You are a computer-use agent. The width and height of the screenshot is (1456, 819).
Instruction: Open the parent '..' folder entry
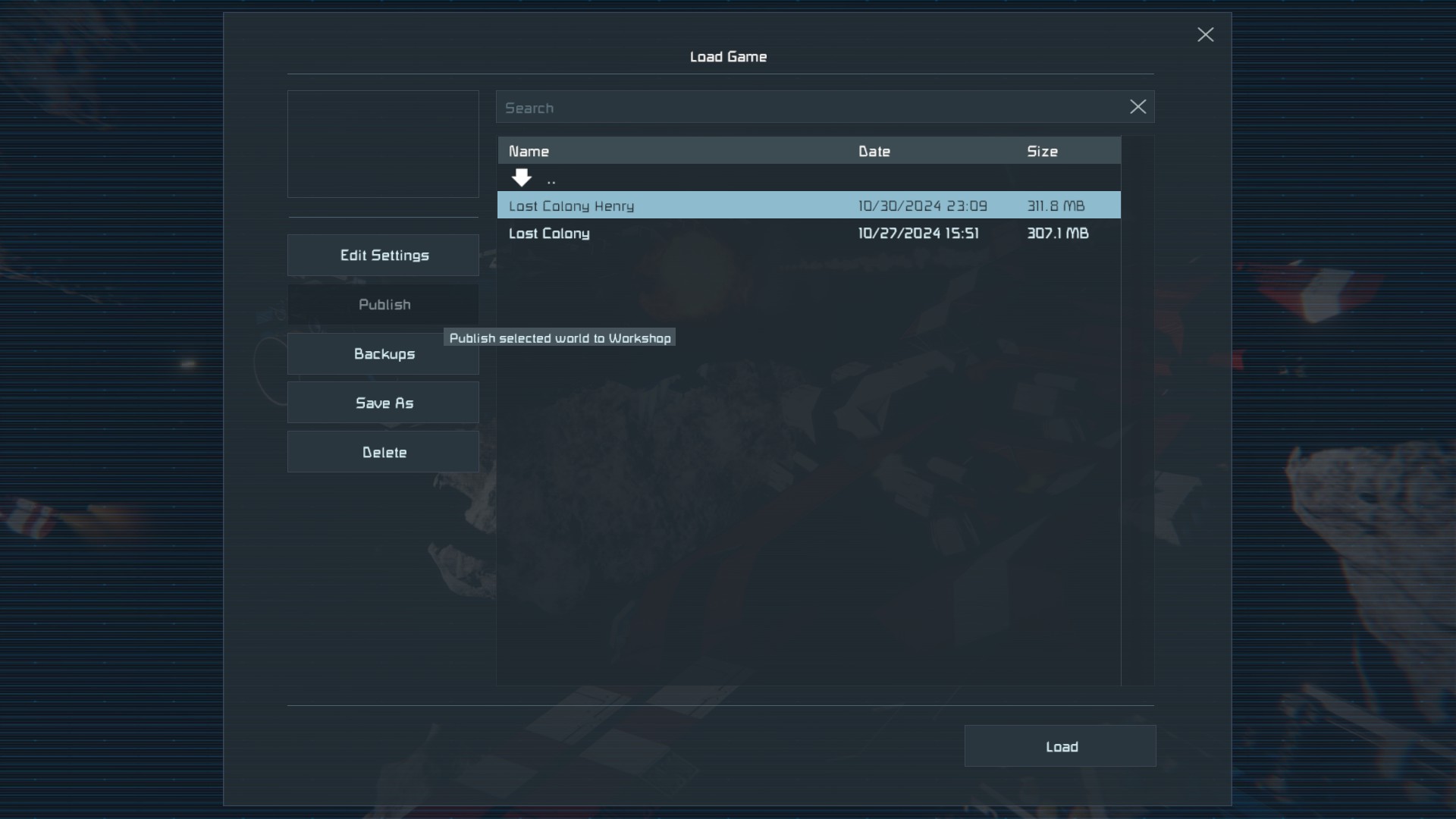[551, 180]
